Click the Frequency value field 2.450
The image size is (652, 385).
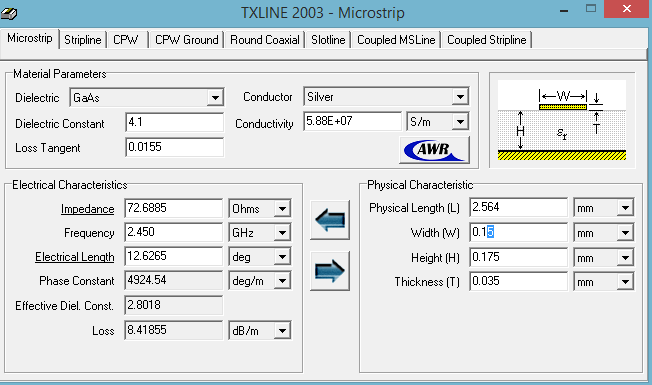click(x=173, y=232)
